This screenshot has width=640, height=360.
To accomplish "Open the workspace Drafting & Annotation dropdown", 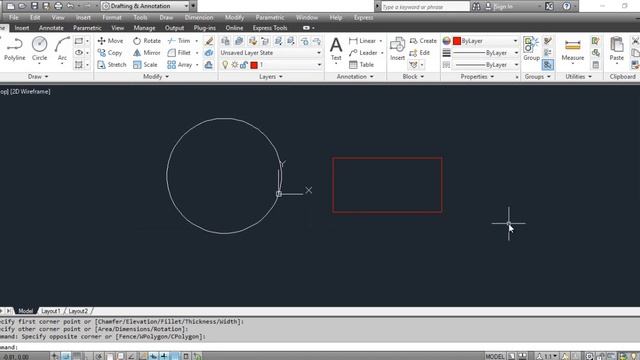I will tap(145, 6).
